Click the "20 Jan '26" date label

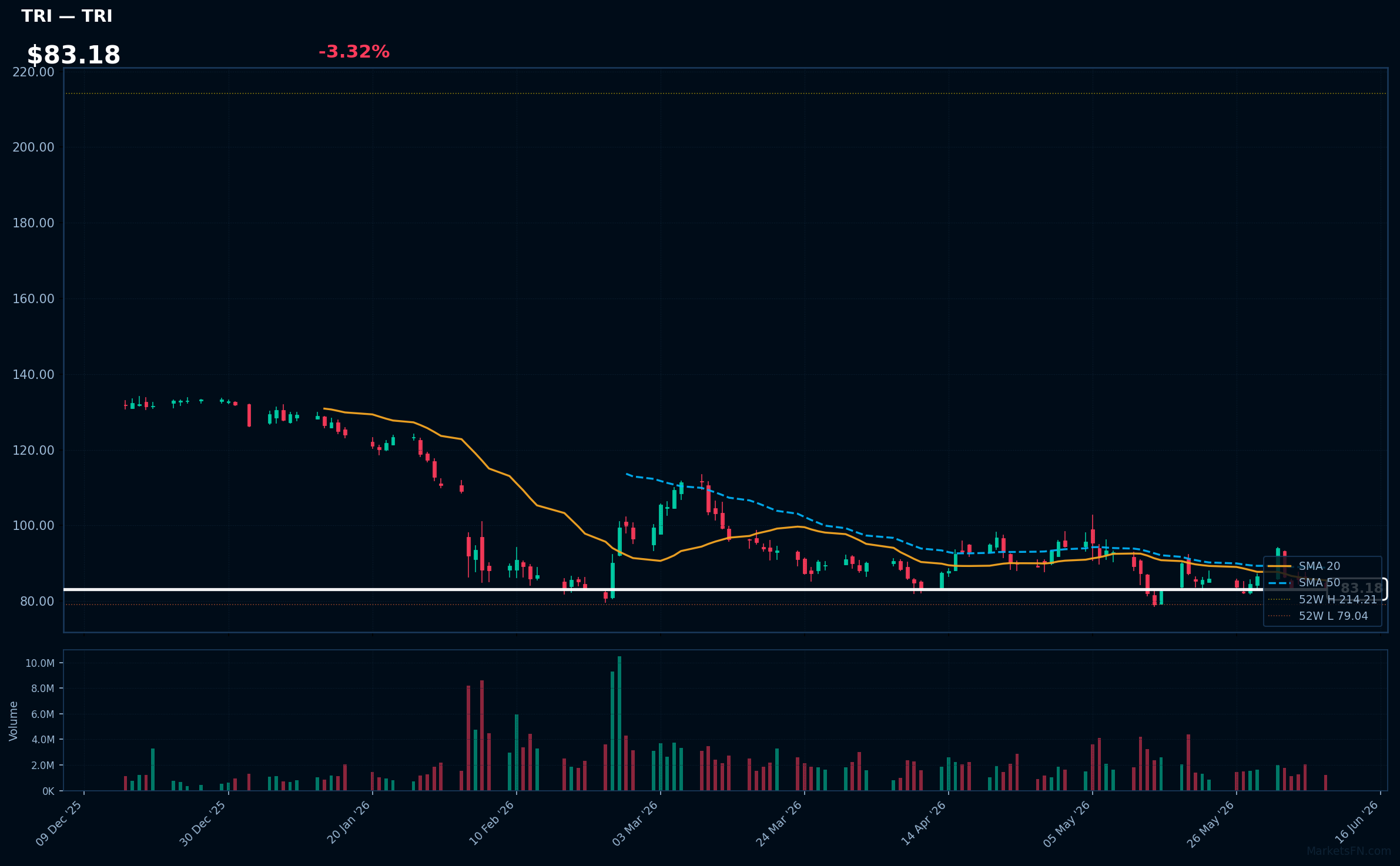coord(349,823)
